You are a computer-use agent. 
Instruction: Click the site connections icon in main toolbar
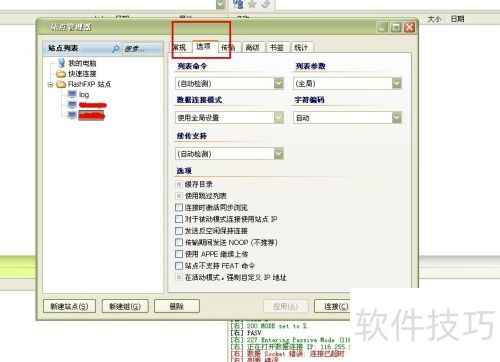(x=238, y=4)
